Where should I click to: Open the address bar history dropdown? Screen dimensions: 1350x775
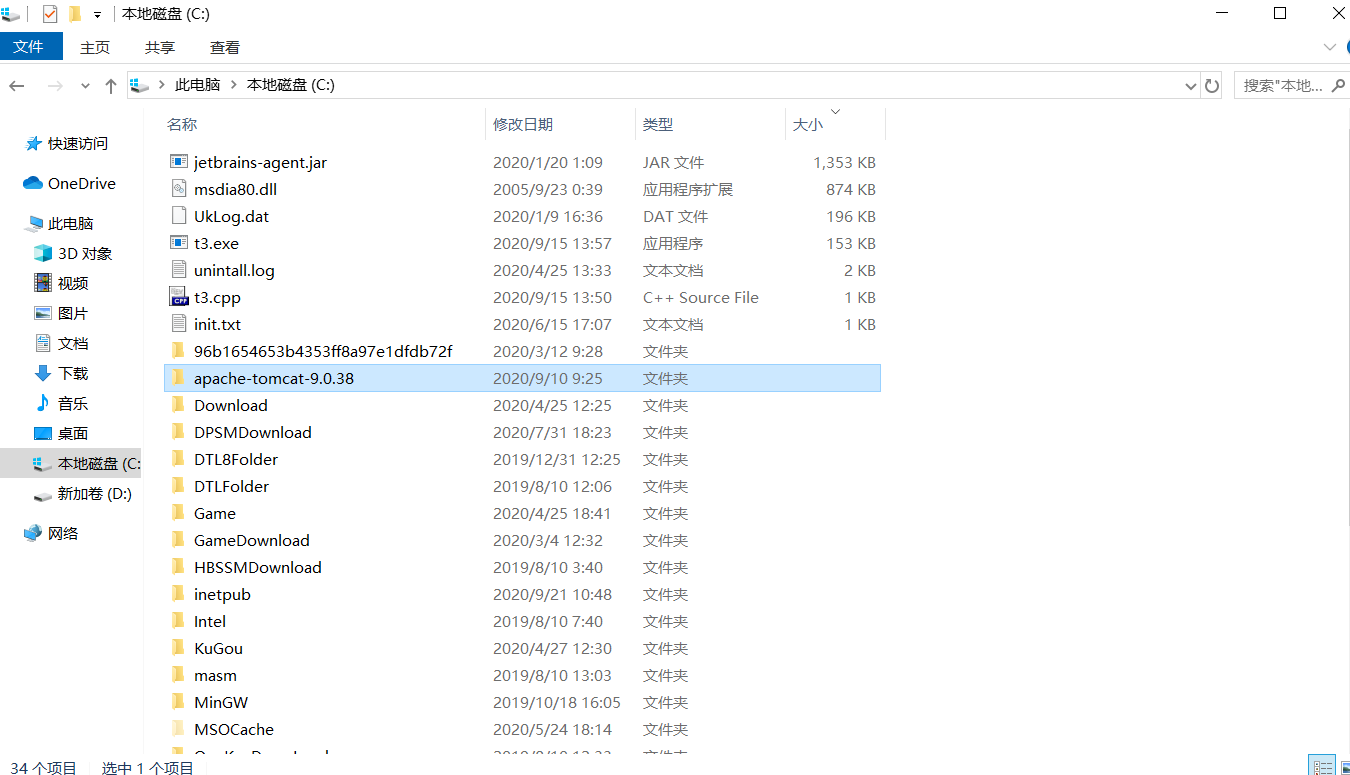click(x=1190, y=86)
